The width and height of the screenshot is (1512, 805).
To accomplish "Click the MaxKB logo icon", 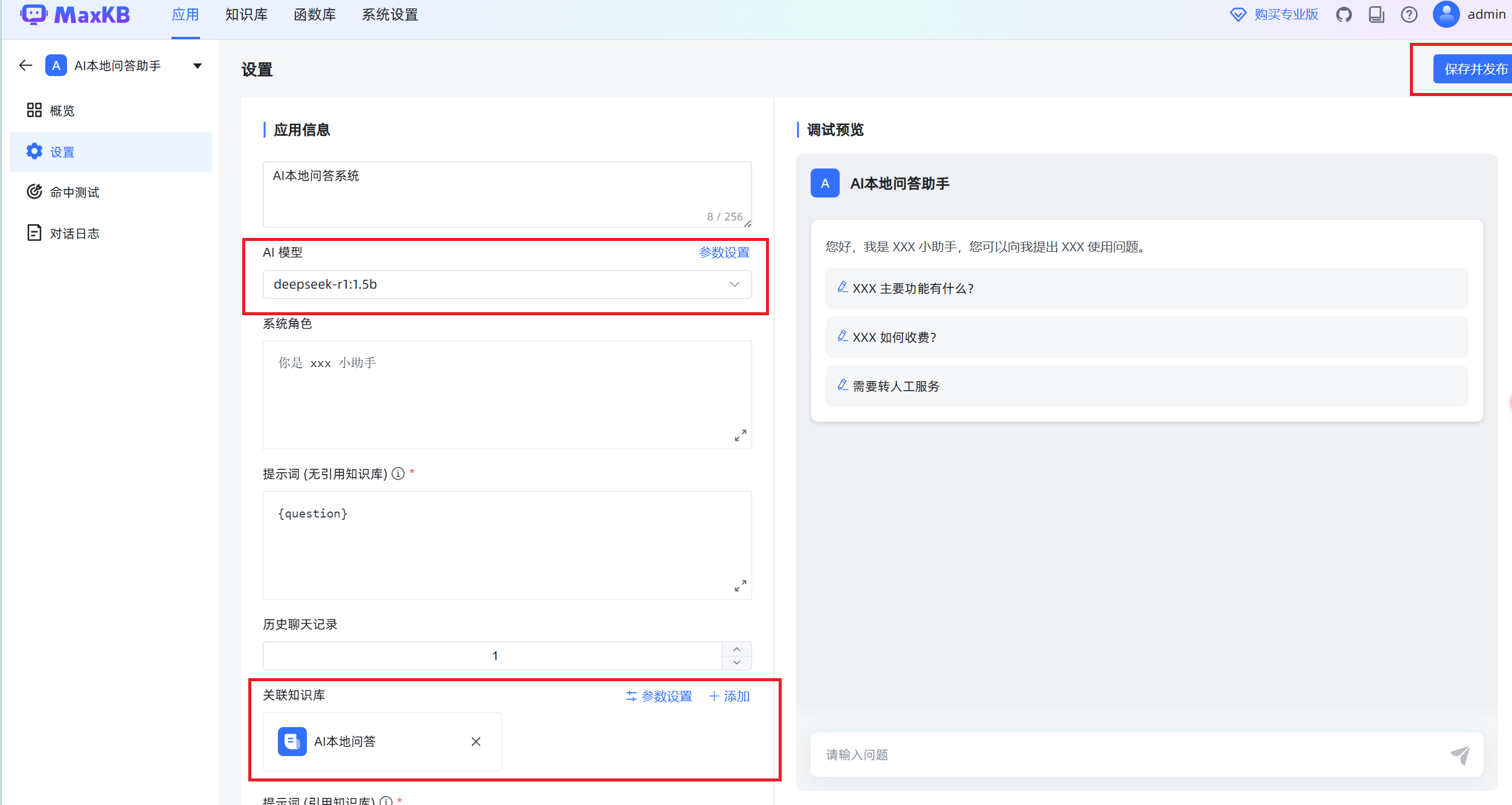I will pos(34,14).
